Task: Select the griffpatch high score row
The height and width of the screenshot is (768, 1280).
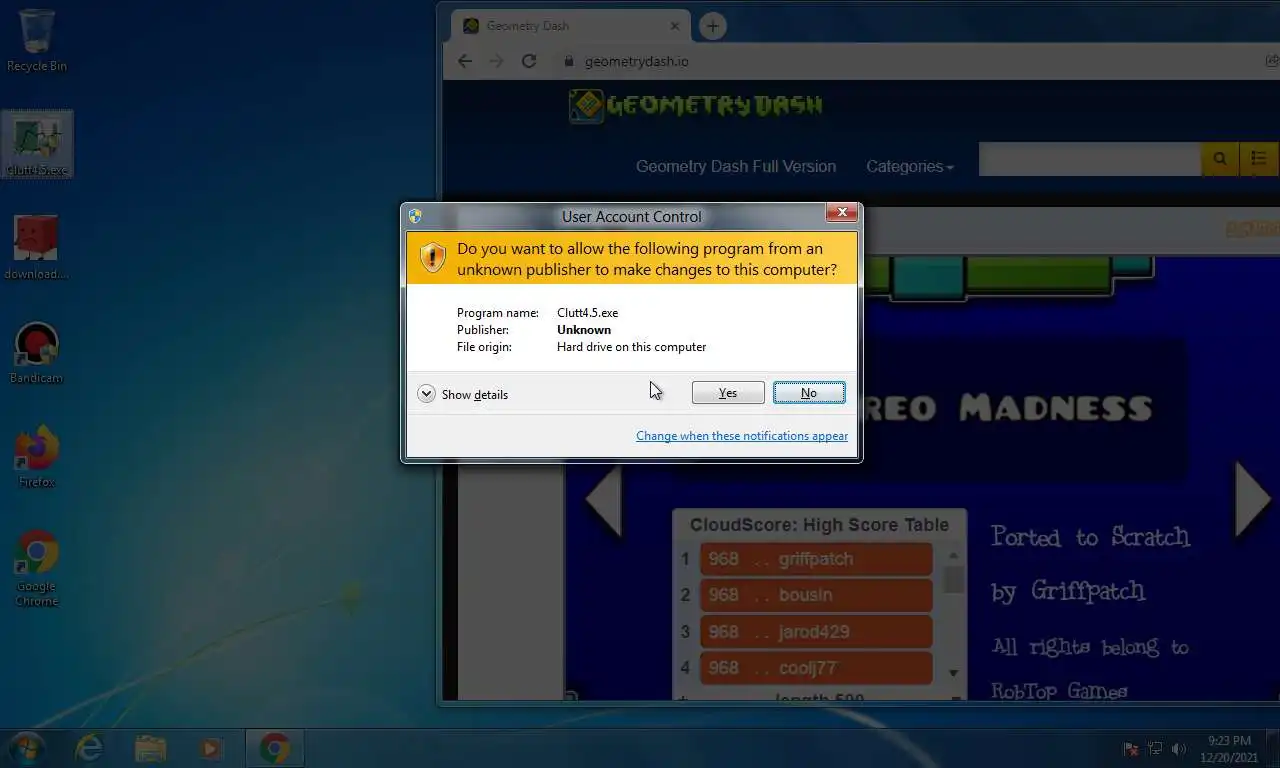Action: tap(816, 559)
